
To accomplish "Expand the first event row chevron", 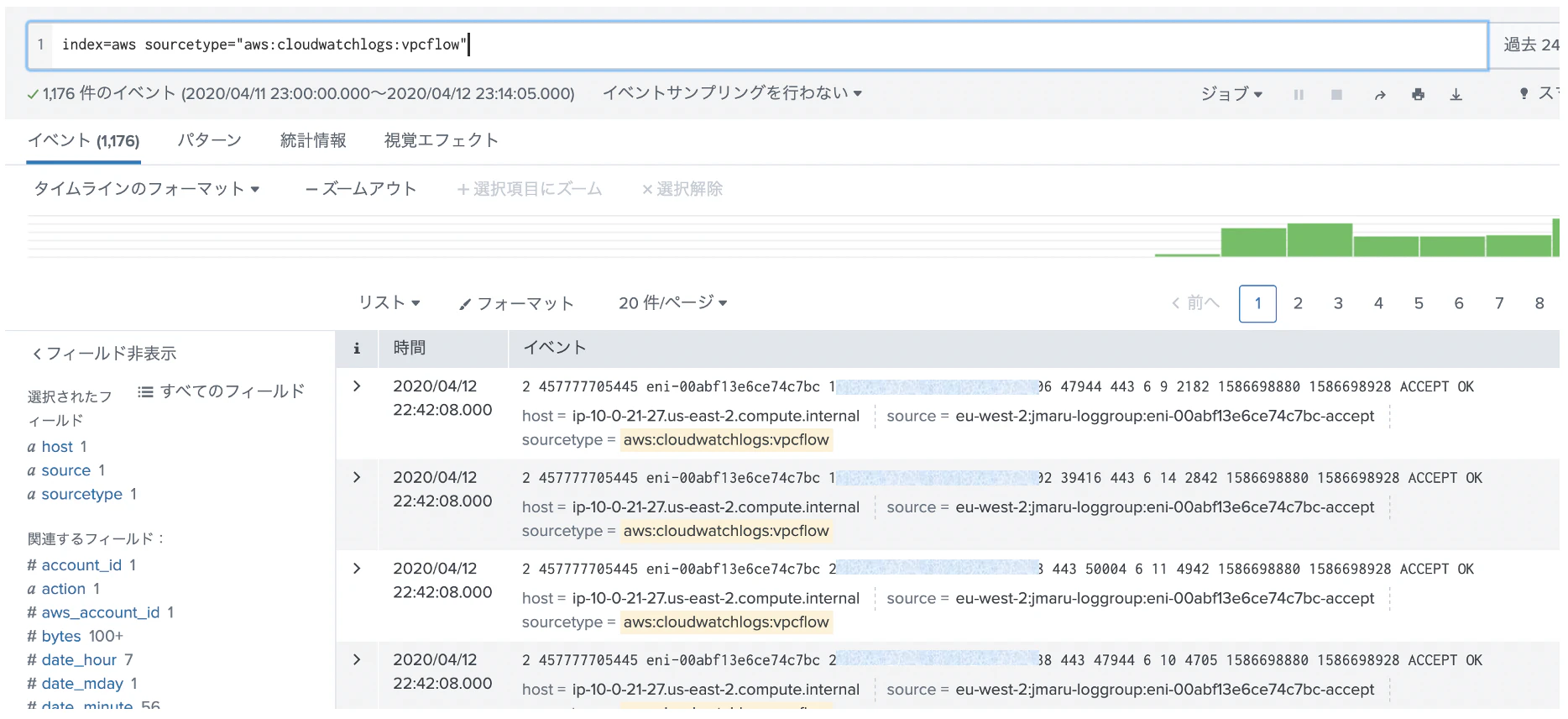I will tap(357, 386).
